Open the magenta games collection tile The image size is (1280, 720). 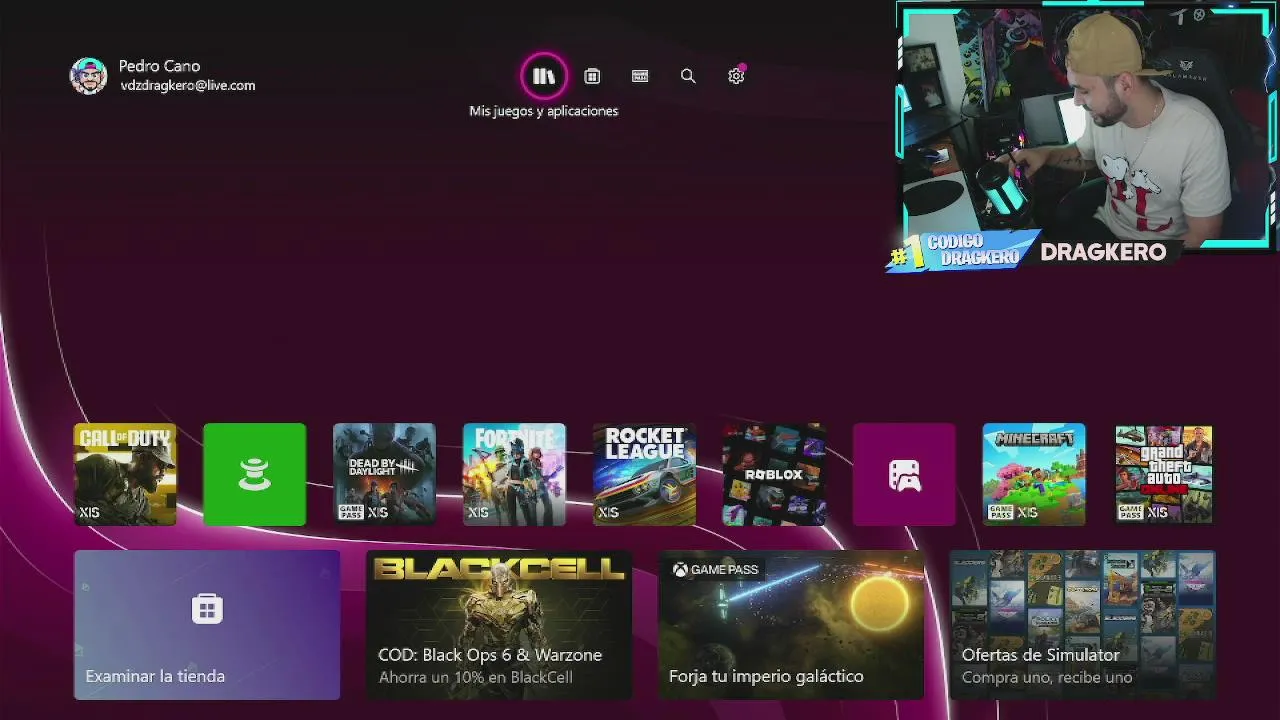click(x=904, y=474)
